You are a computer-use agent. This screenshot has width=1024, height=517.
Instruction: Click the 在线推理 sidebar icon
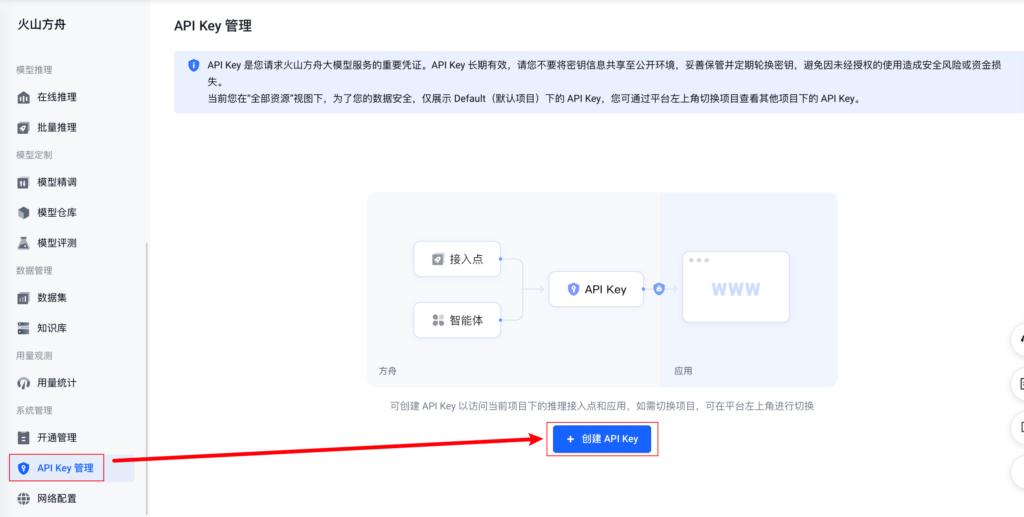tap(24, 97)
